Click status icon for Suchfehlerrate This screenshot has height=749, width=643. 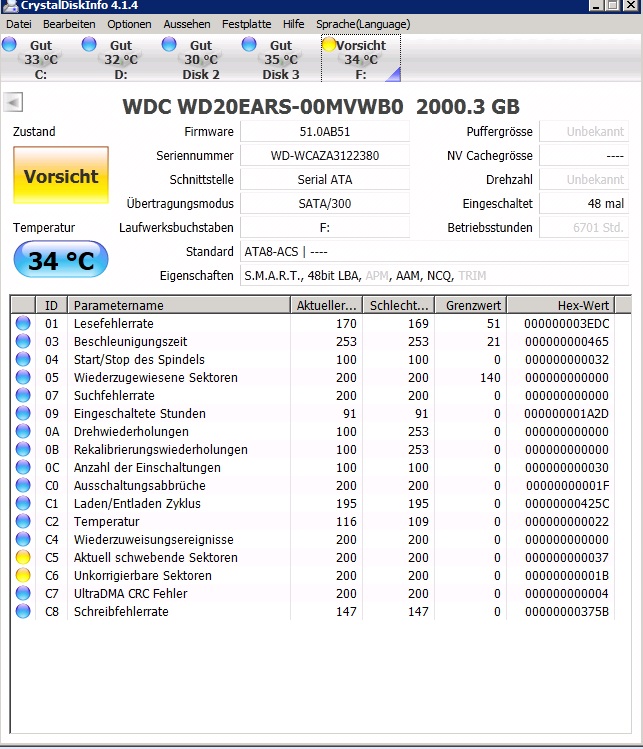[23, 395]
